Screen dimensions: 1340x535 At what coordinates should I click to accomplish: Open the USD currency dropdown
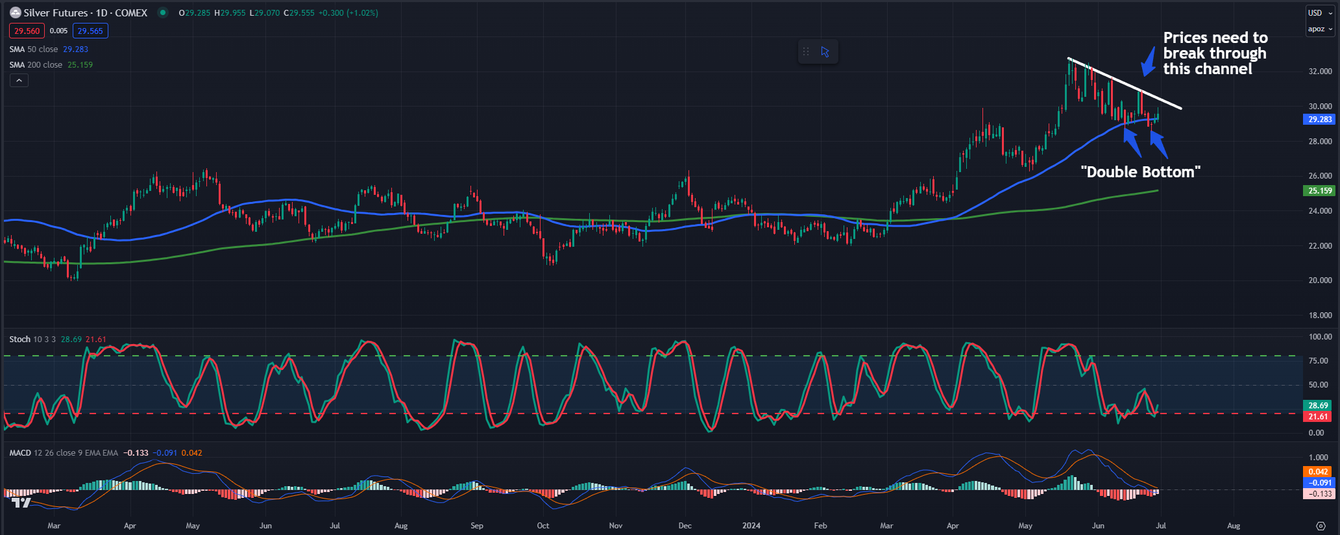(1320, 13)
